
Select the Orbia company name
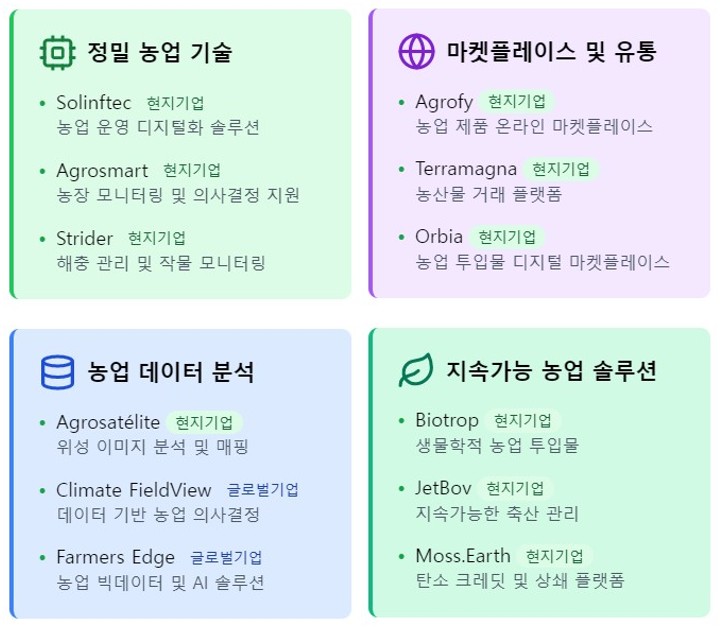pos(437,238)
